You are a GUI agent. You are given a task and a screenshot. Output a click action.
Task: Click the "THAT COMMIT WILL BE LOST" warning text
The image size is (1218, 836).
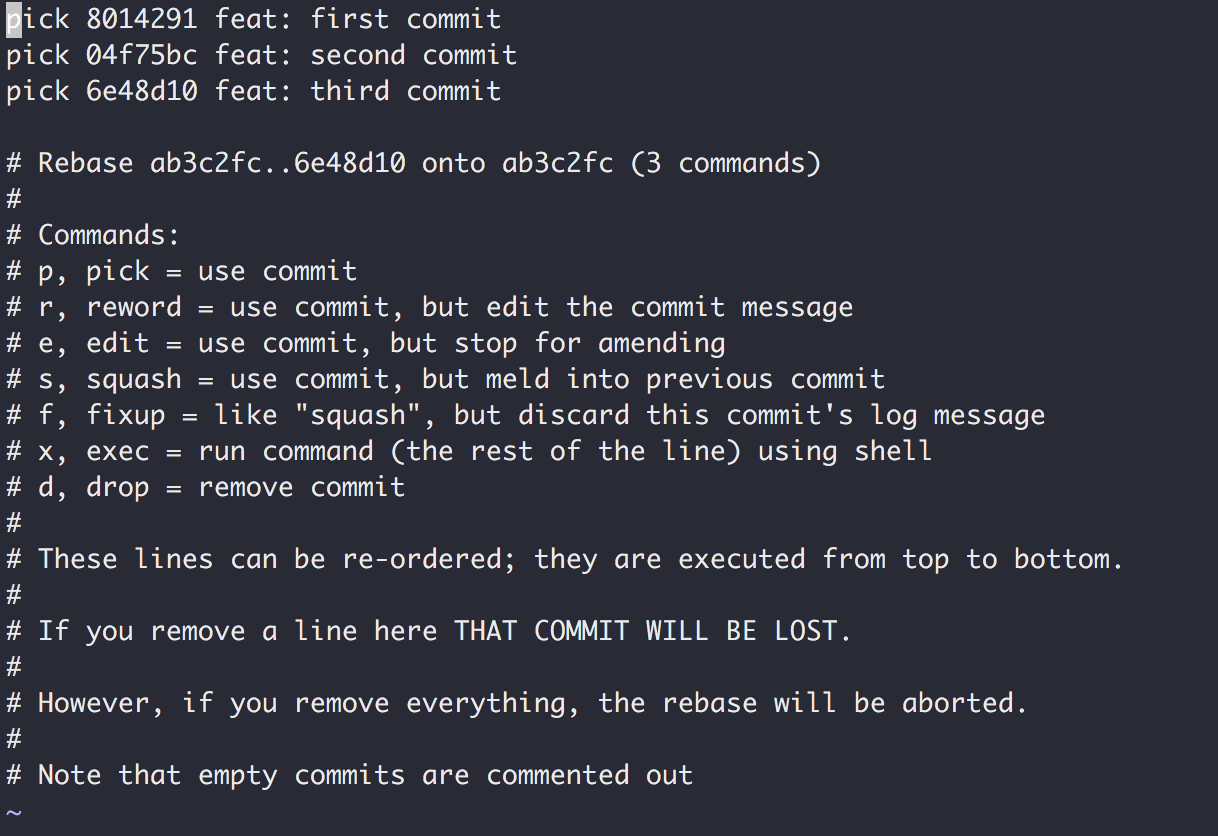coord(652,631)
